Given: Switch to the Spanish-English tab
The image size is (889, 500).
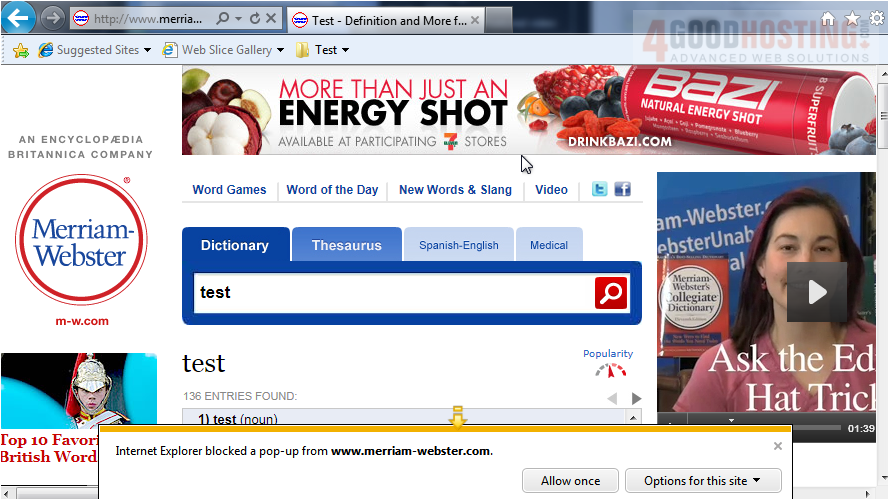Looking at the screenshot, I should tap(458, 245).
